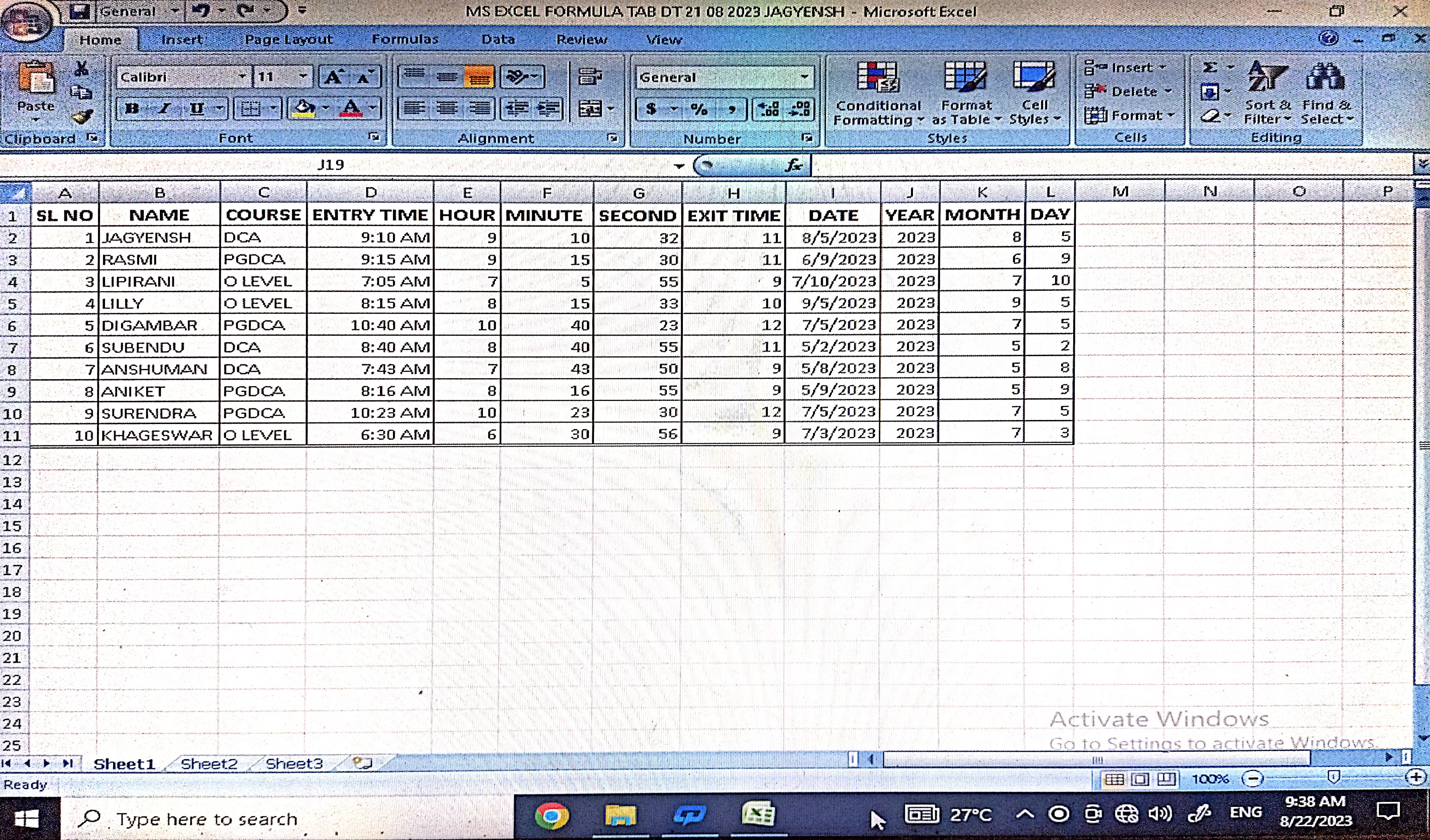Click the Increase Decimal icon

click(769, 108)
